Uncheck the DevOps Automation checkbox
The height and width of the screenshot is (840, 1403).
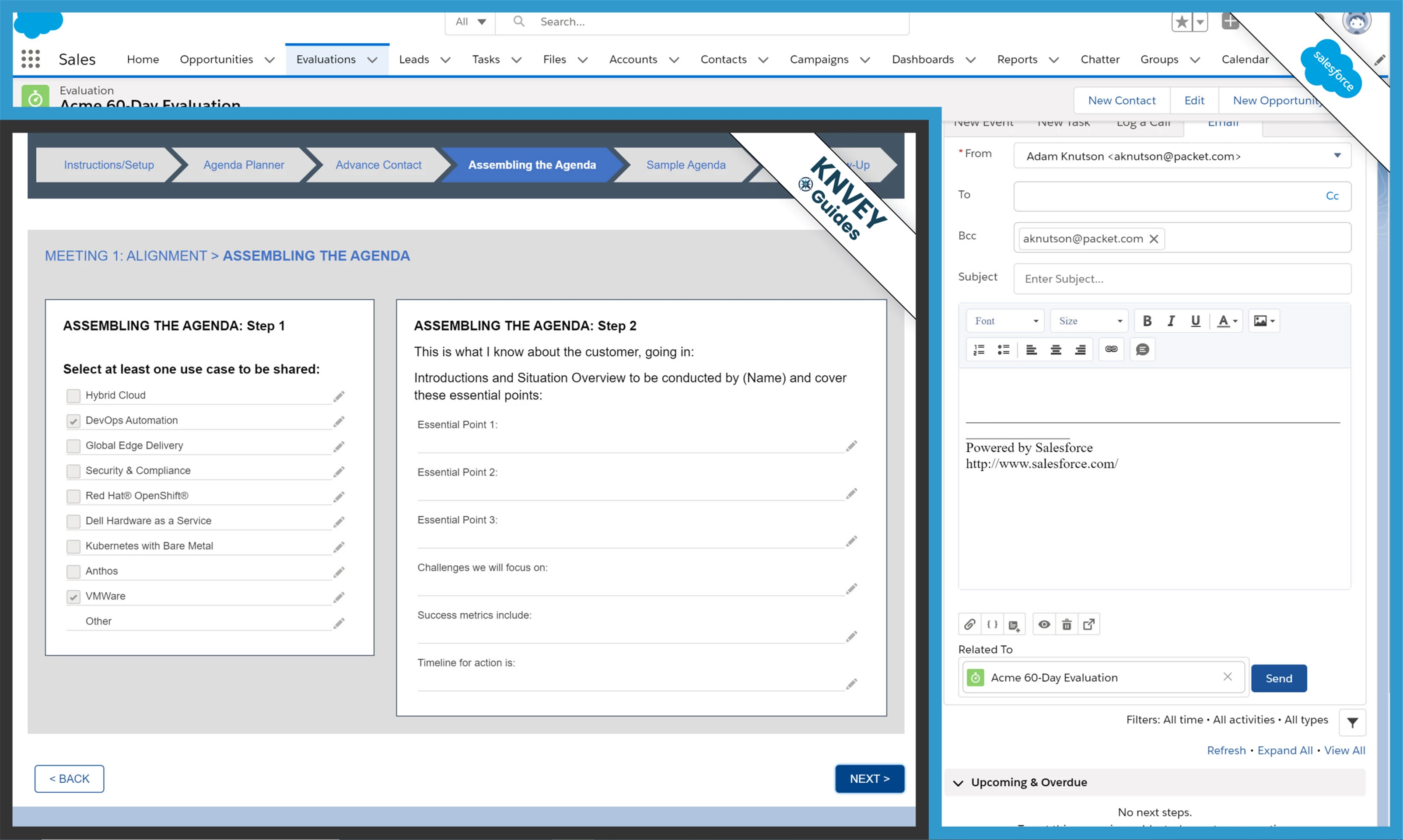tap(73, 420)
